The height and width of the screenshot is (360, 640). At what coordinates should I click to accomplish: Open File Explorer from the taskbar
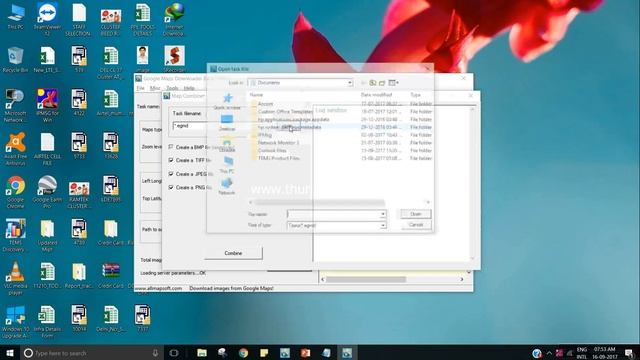(202, 353)
